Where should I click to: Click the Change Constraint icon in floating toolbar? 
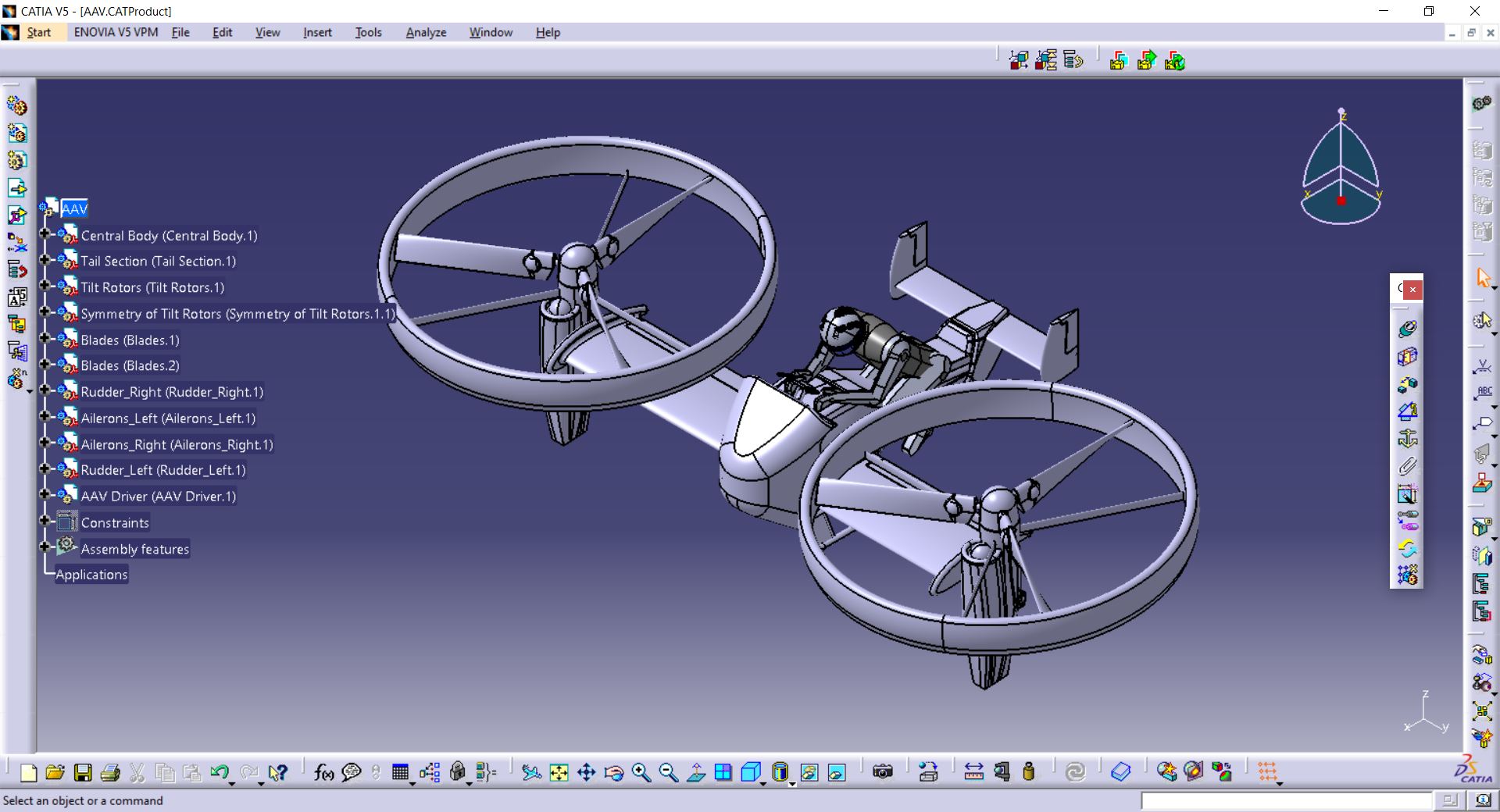coord(1407,548)
